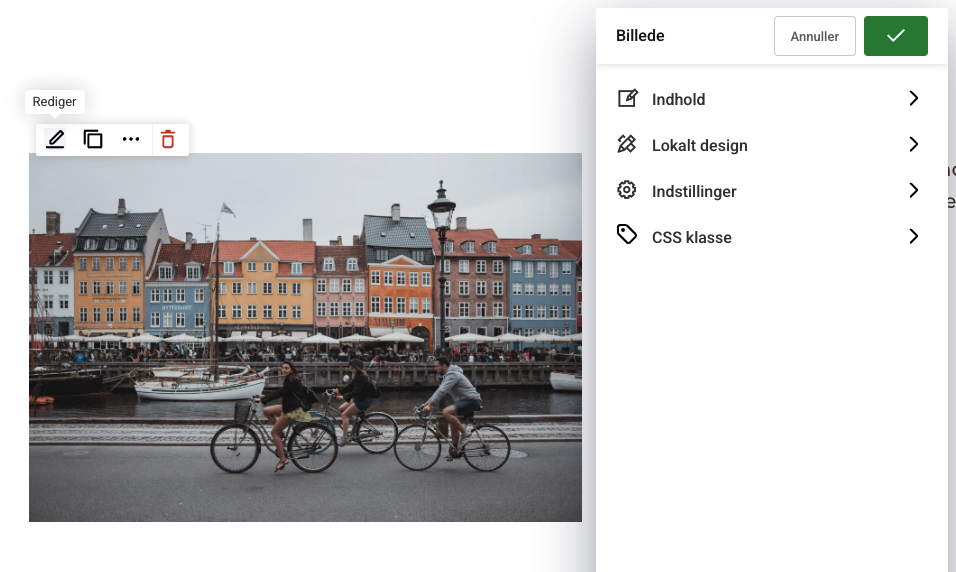Click the Lokalt design pen-ruler icon

tap(627, 144)
